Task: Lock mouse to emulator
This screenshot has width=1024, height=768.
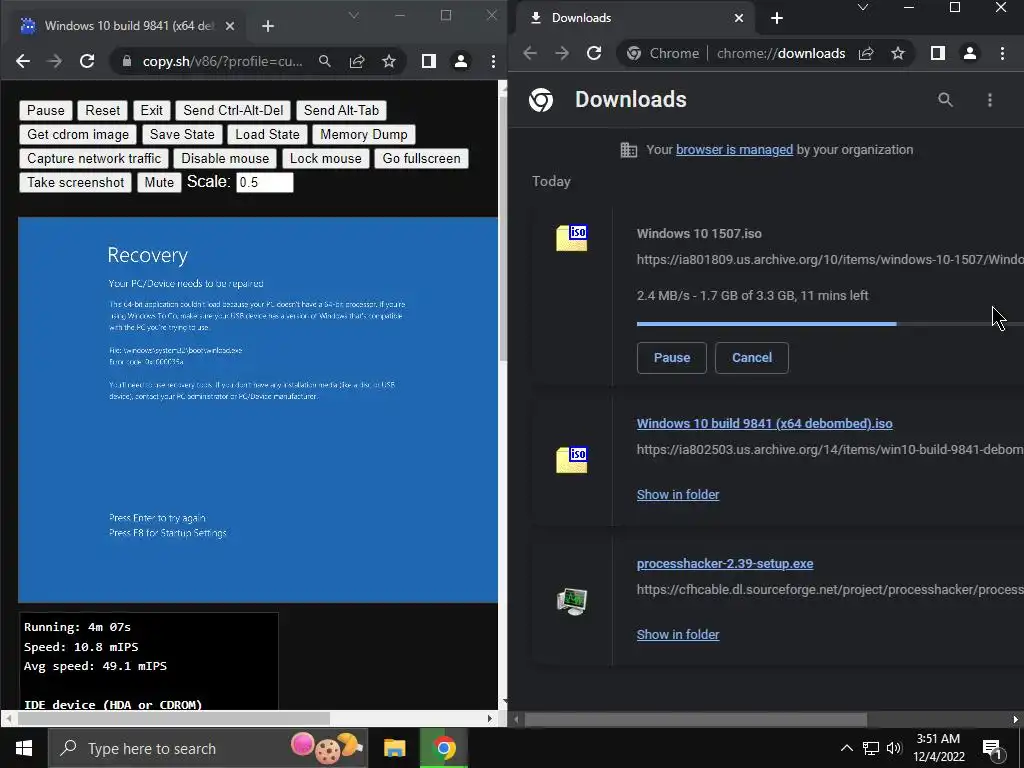Action: pos(325,159)
